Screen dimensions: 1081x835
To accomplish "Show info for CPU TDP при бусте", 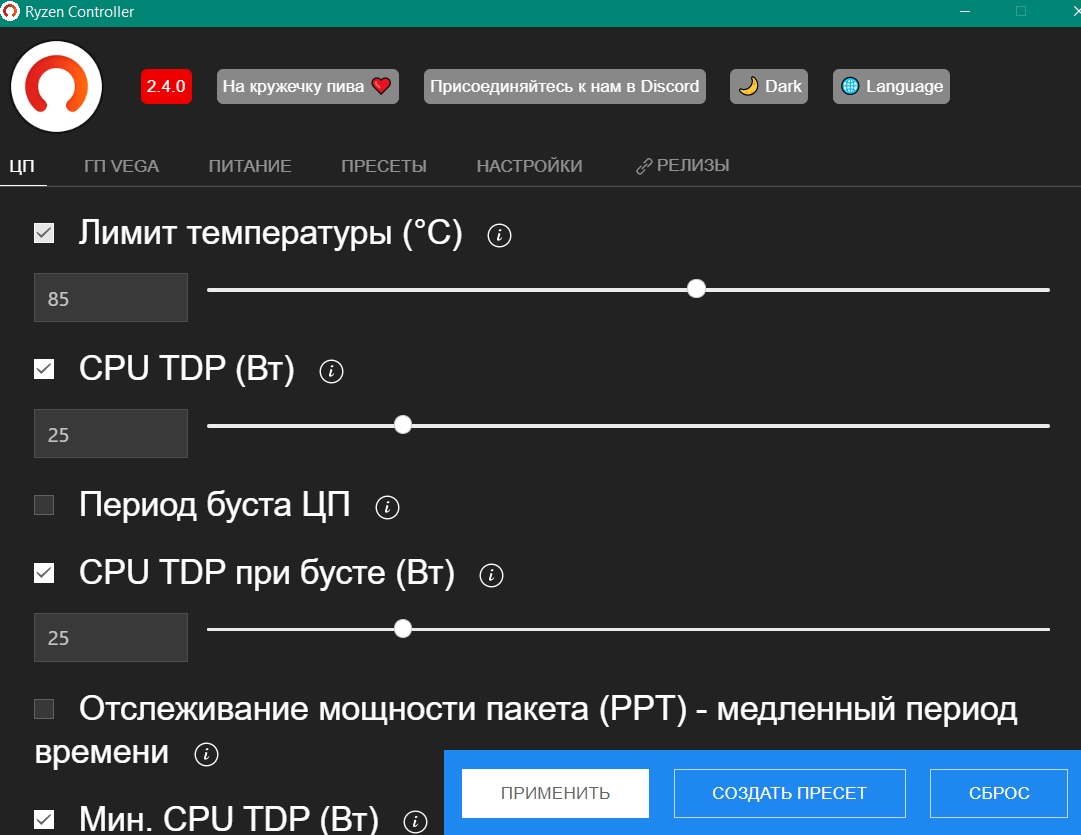I will coord(491,574).
